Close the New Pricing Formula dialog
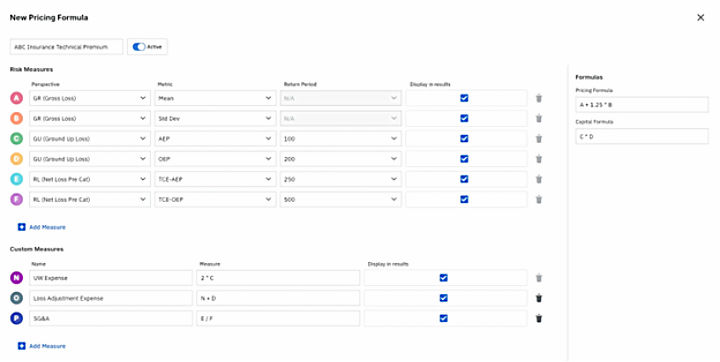This screenshot has height=362, width=720. 700,17
